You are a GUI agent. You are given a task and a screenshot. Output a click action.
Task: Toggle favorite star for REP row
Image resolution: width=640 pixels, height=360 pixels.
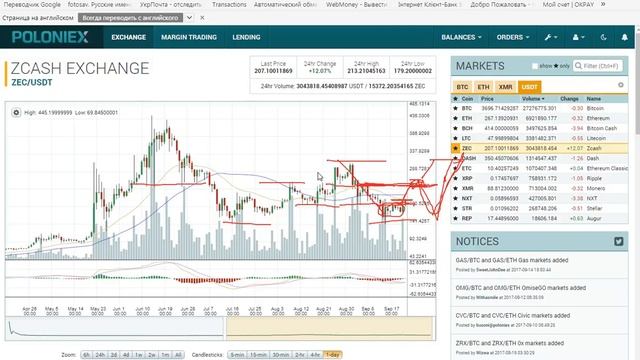click(456, 219)
